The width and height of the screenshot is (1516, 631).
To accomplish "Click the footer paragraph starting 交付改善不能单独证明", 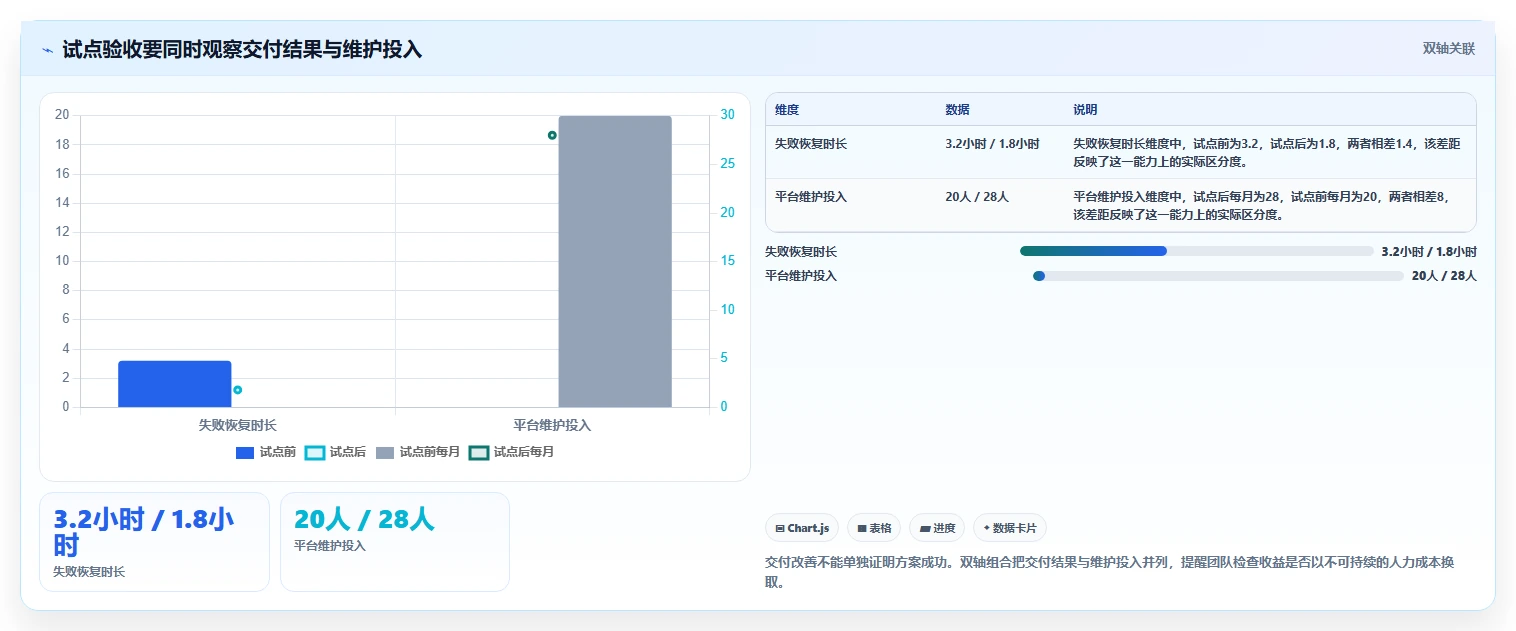I will pyautogui.click(x=1108, y=572).
